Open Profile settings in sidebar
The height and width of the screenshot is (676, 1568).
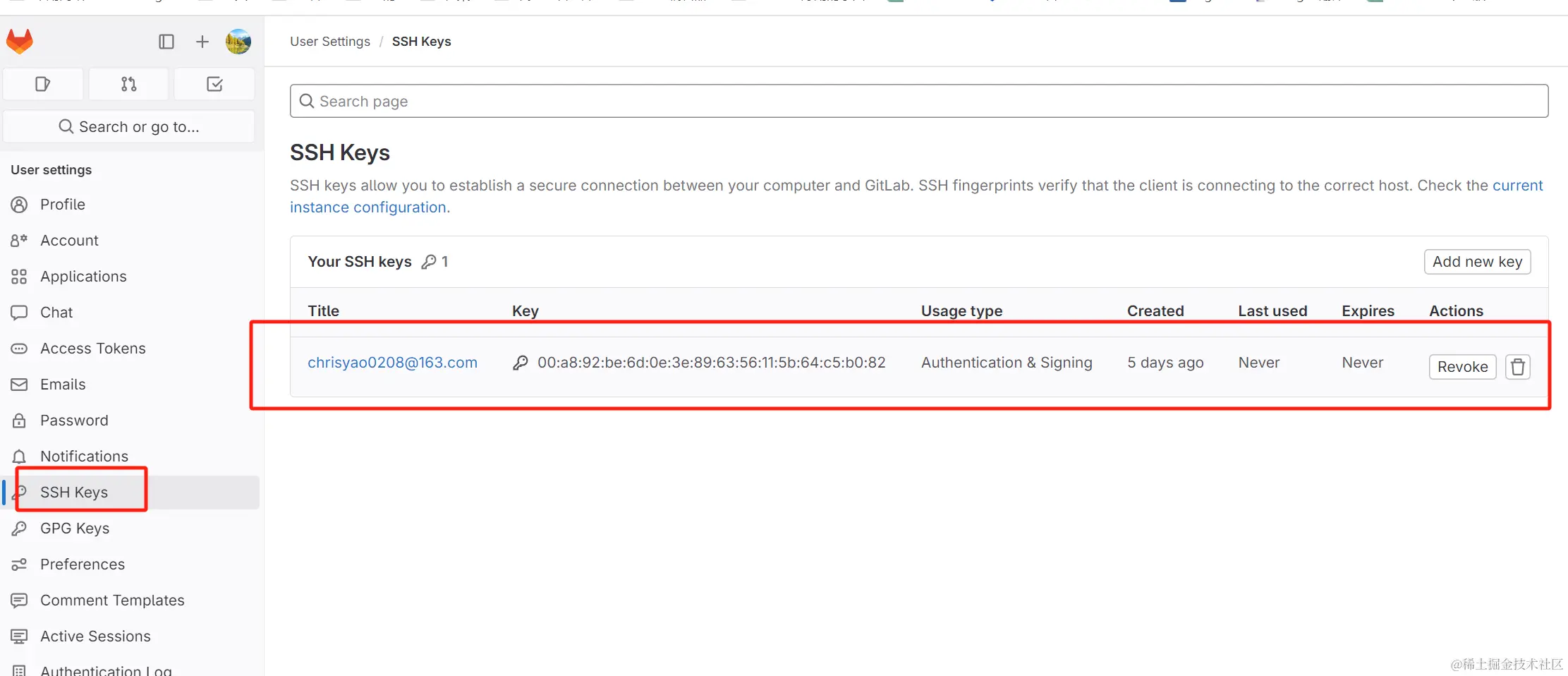pos(131,205)
